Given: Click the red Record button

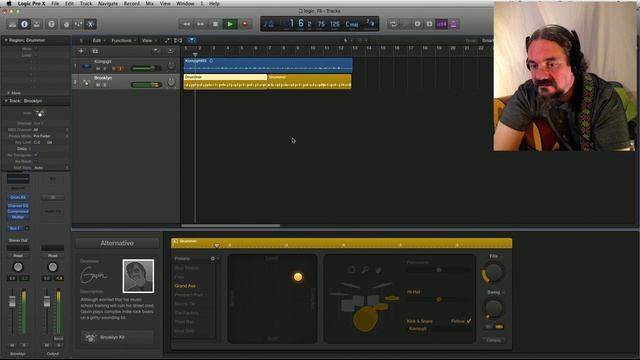Looking at the screenshot, I should [x=245, y=24].
